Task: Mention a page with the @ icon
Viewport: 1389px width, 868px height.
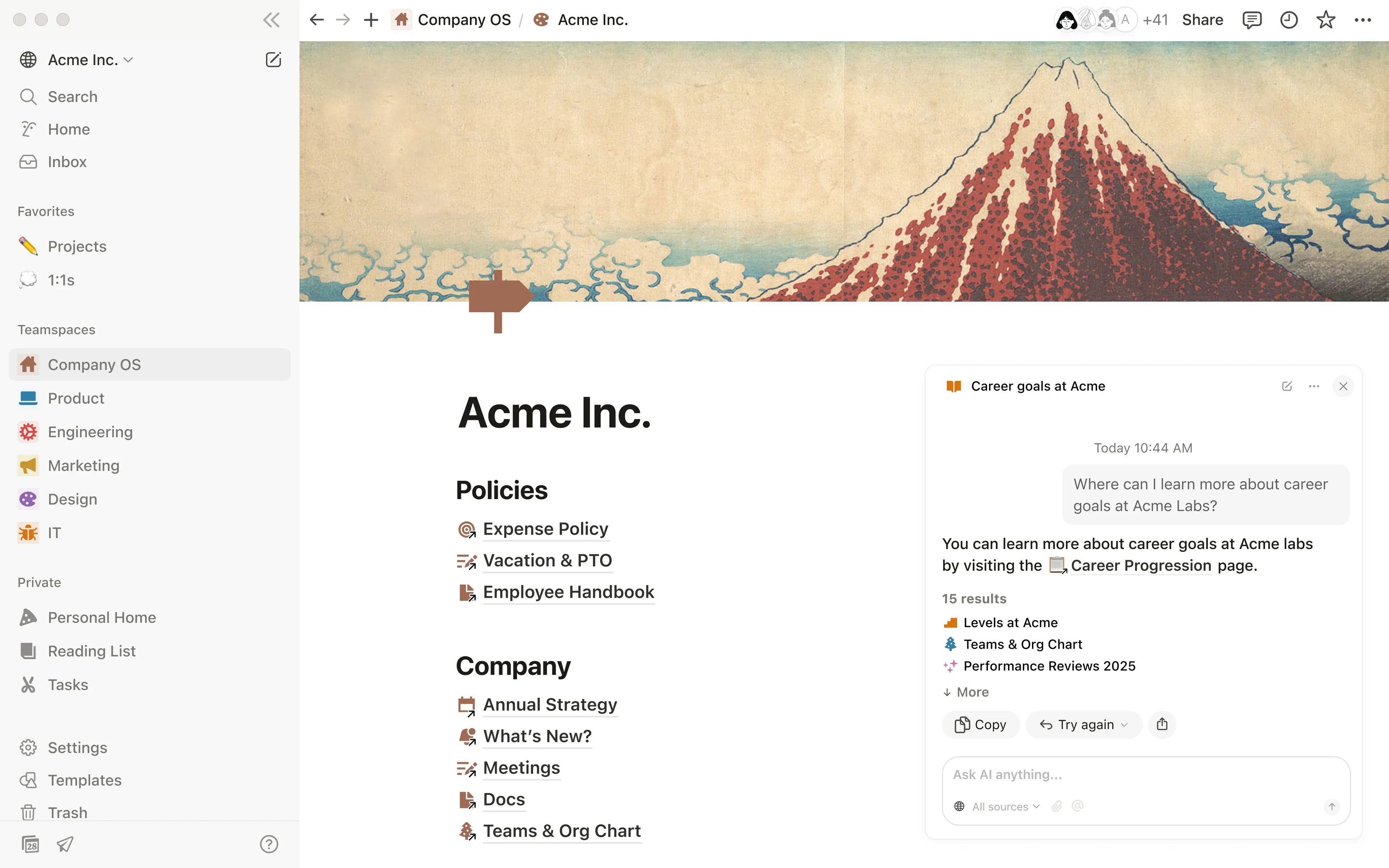Action: tap(1078, 806)
